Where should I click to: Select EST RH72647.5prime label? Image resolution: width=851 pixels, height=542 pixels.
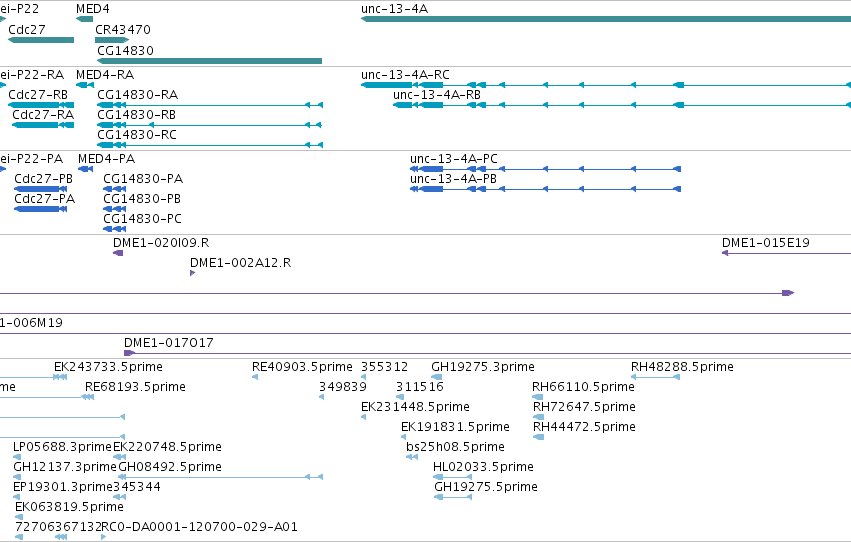tap(585, 406)
